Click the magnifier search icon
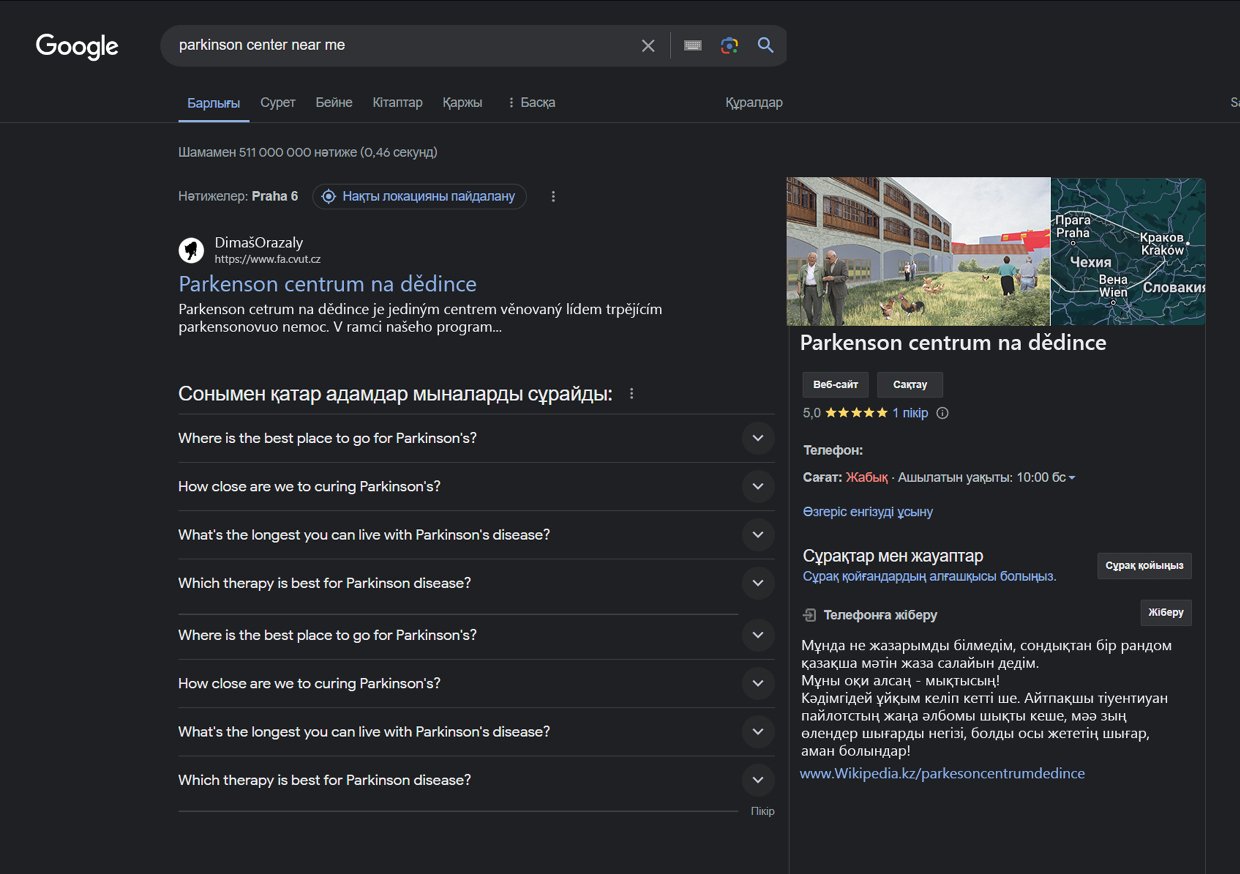Viewport: 1240px width, 874px height. pyautogui.click(x=766, y=45)
